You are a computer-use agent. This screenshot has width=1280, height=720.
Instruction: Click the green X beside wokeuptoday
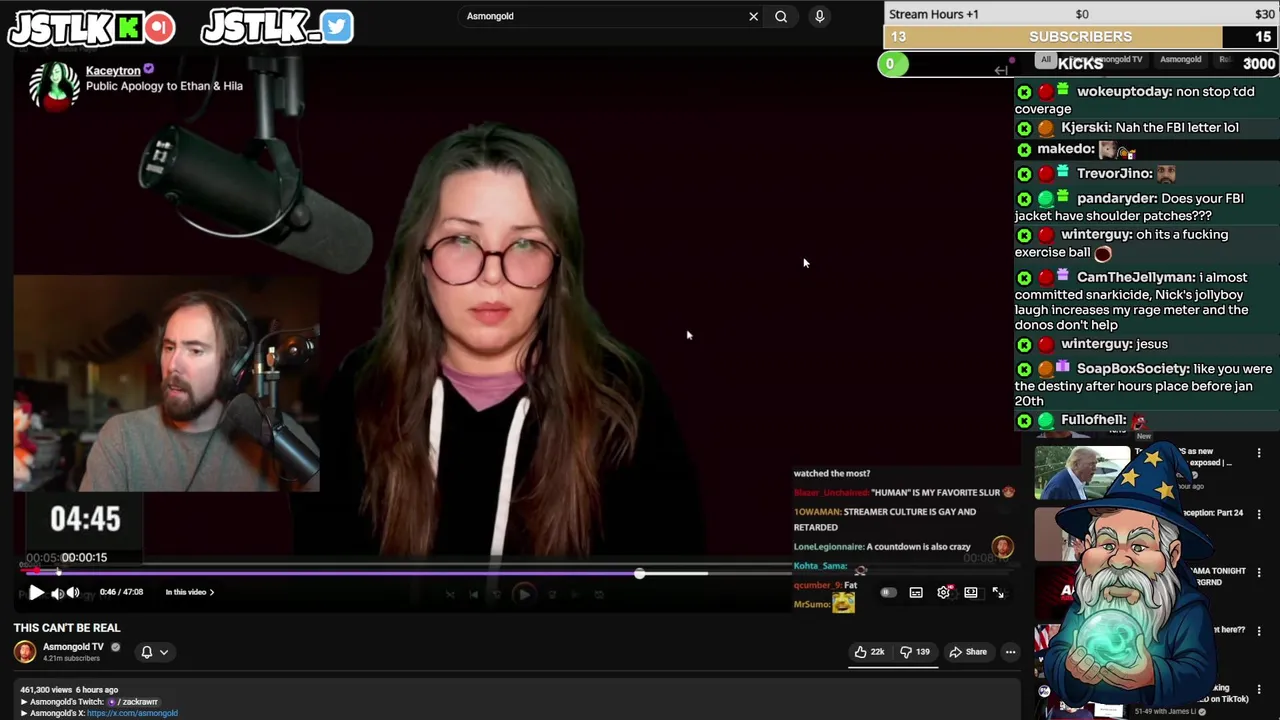[x=1024, y=92]
